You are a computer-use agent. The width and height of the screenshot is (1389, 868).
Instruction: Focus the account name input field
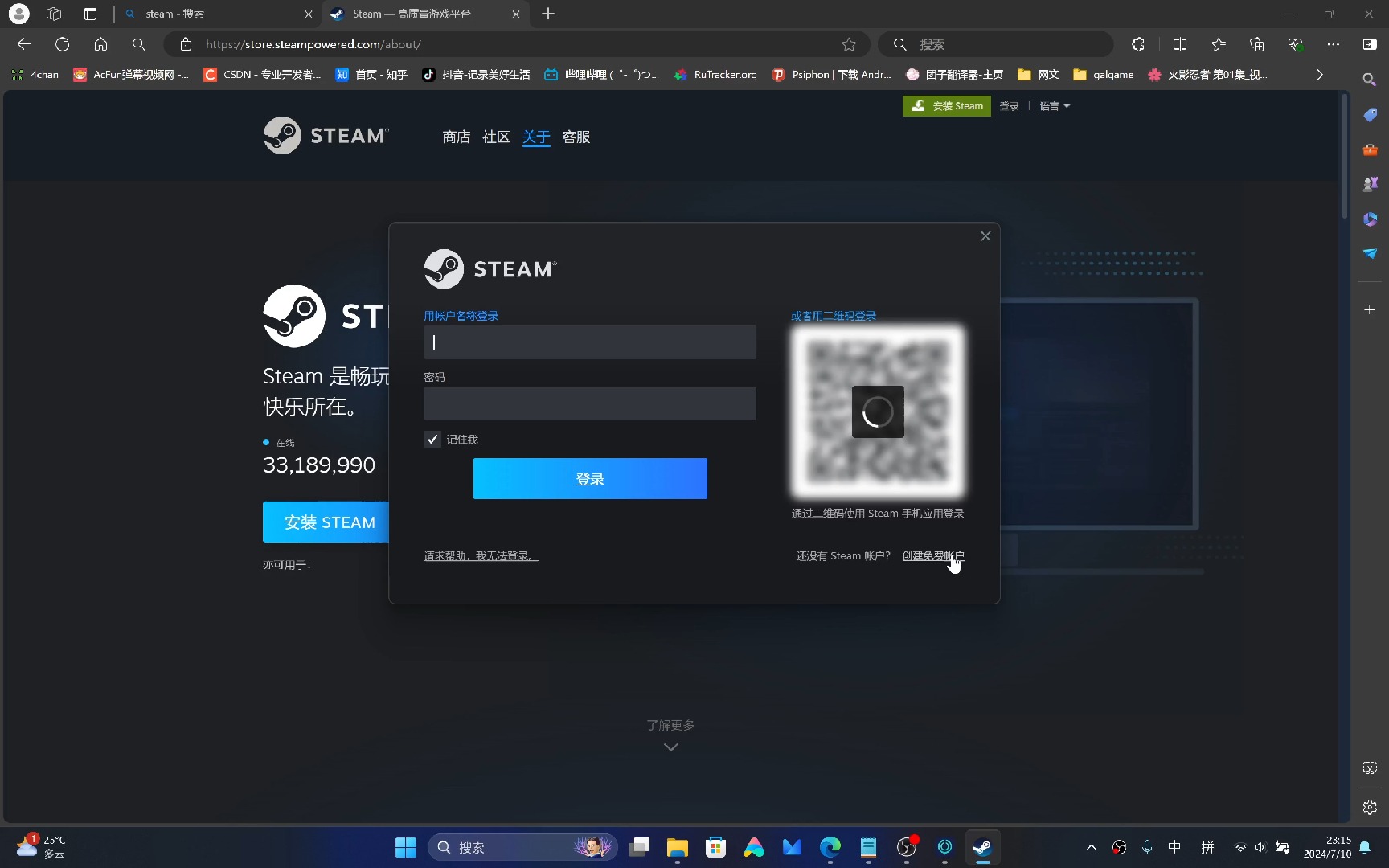[590, 342]
